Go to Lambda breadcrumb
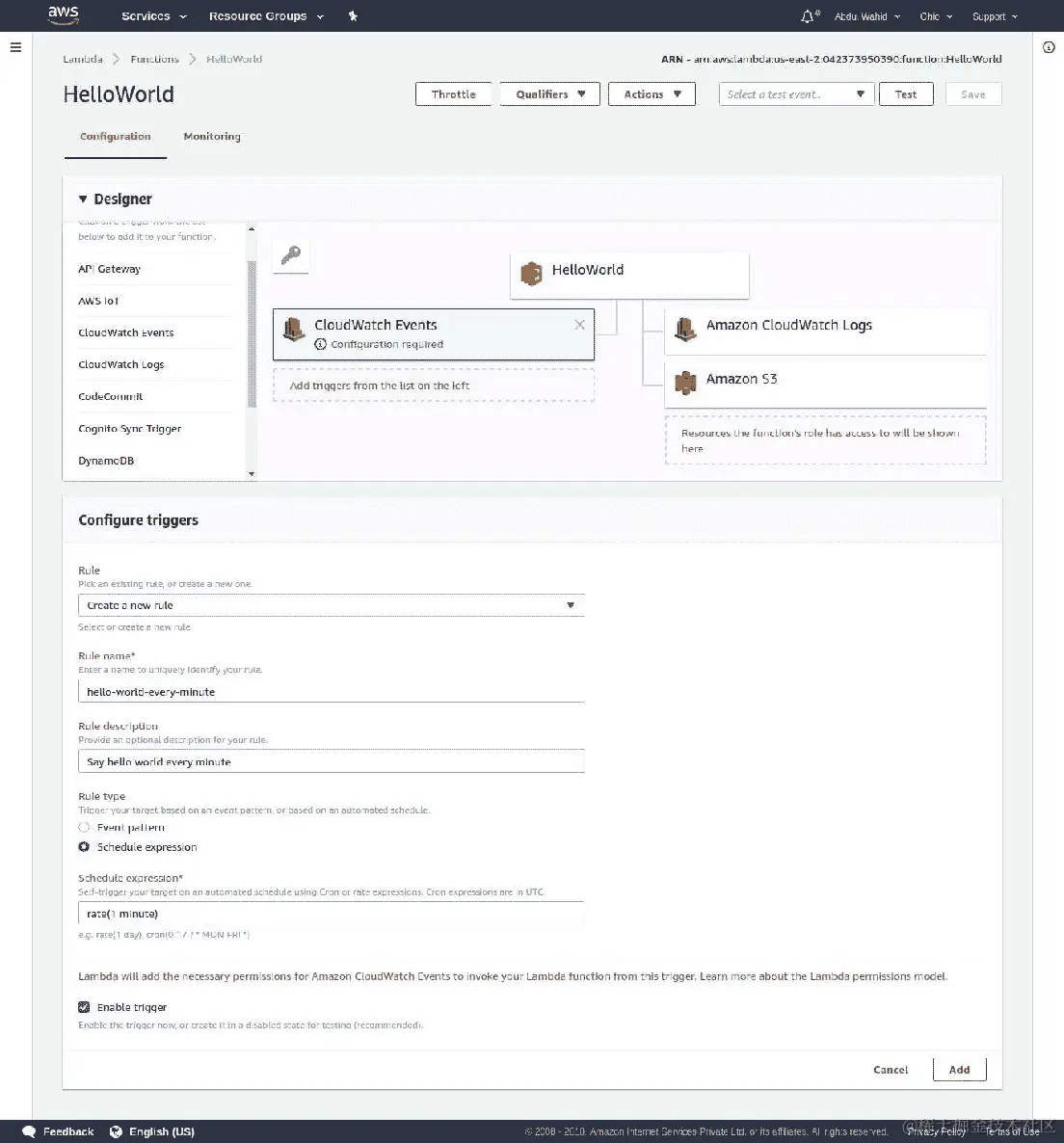The height and width of the screenshot is (1143, 1064). (x=82, y=59)
